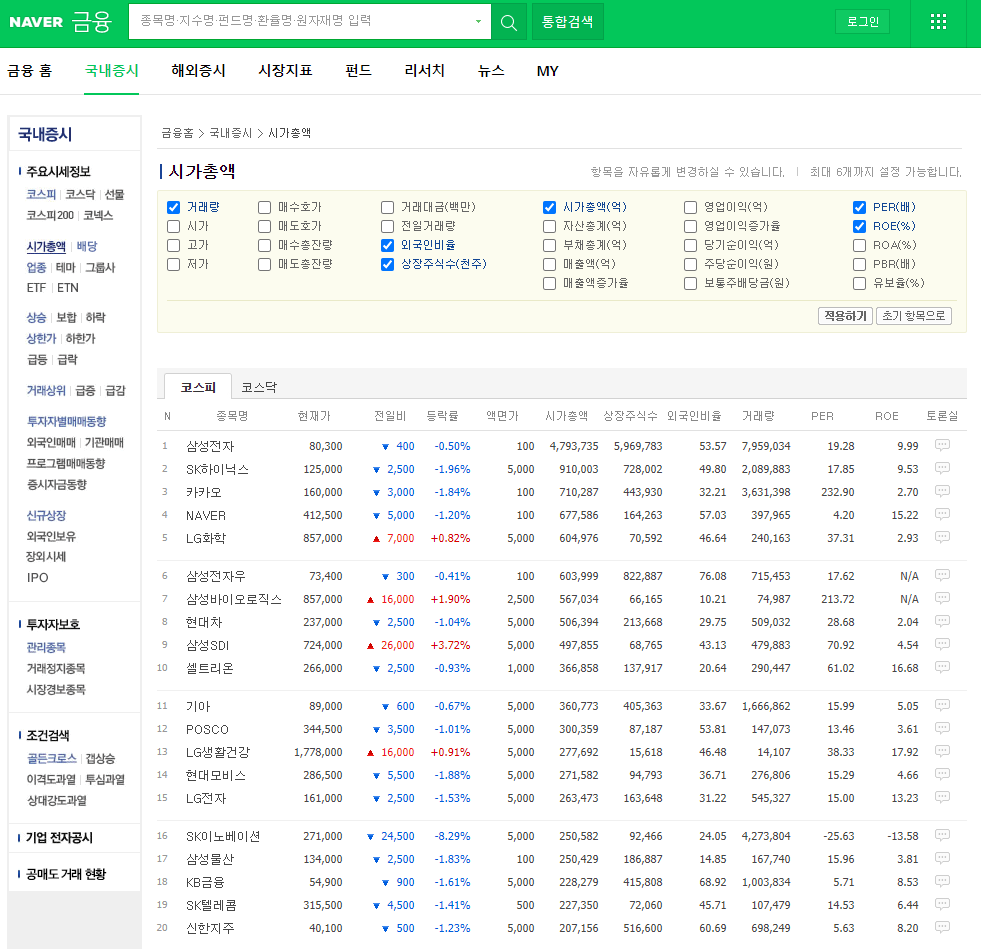The width and height of the screenshot is (981, 949).
Task: Open 시장지표 menu item
Action: pyautogui.click(x=285, y=71)
